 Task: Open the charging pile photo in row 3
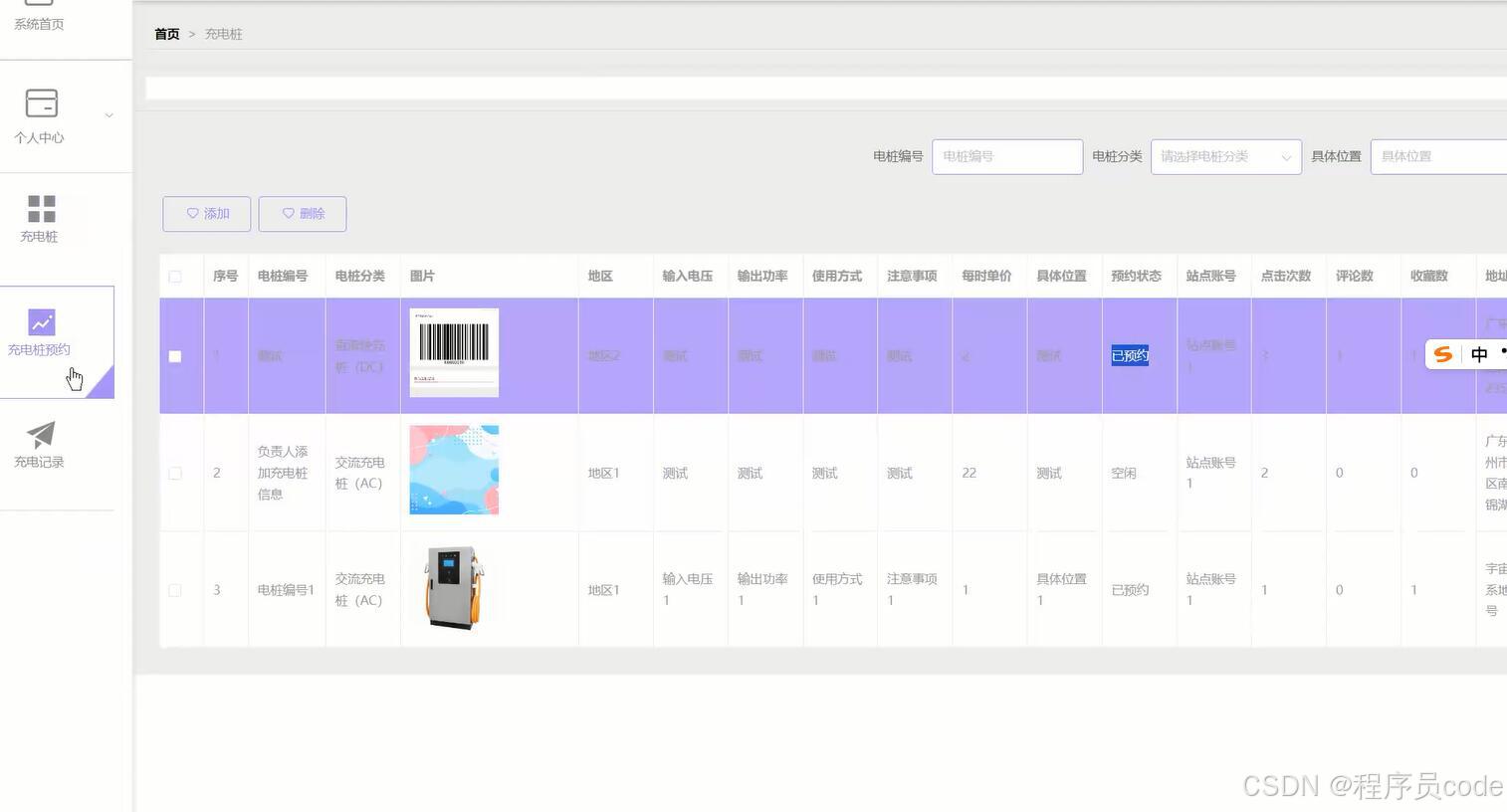coord(454,587)
